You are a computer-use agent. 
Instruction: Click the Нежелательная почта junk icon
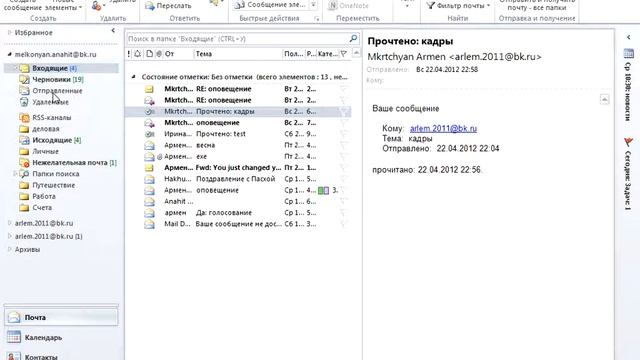[x=24, y=162]
